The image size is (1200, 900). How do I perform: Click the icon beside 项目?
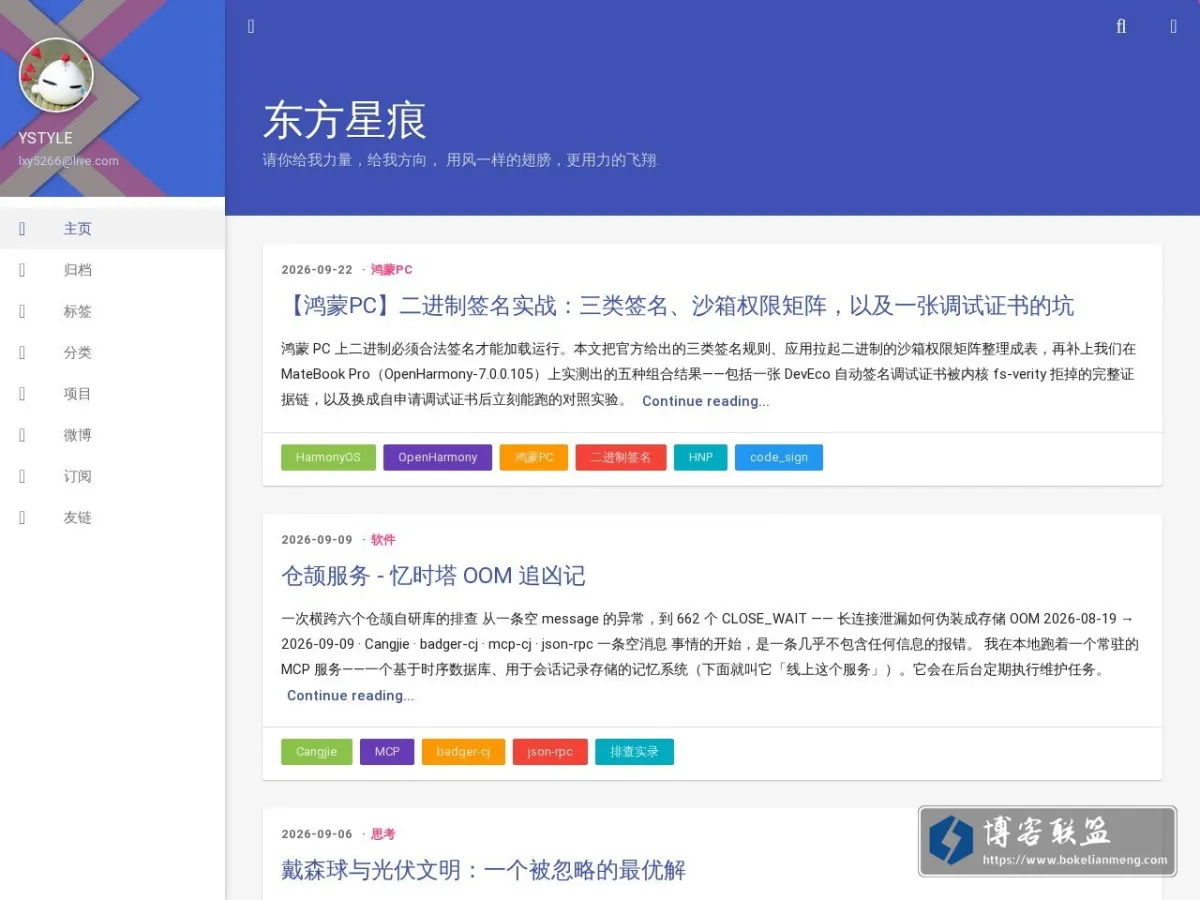pos(22,394)
